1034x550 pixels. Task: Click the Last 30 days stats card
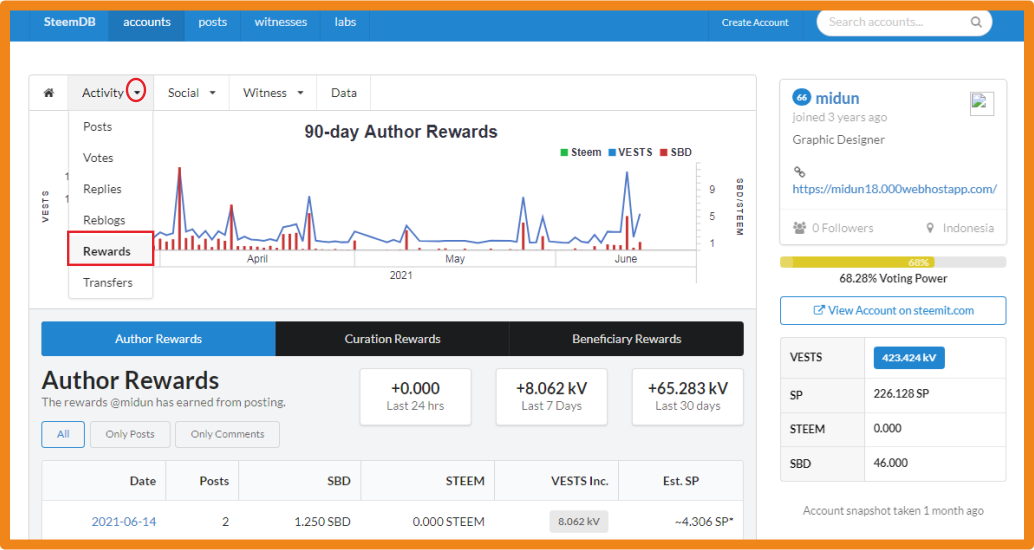[x=688, y=397]
